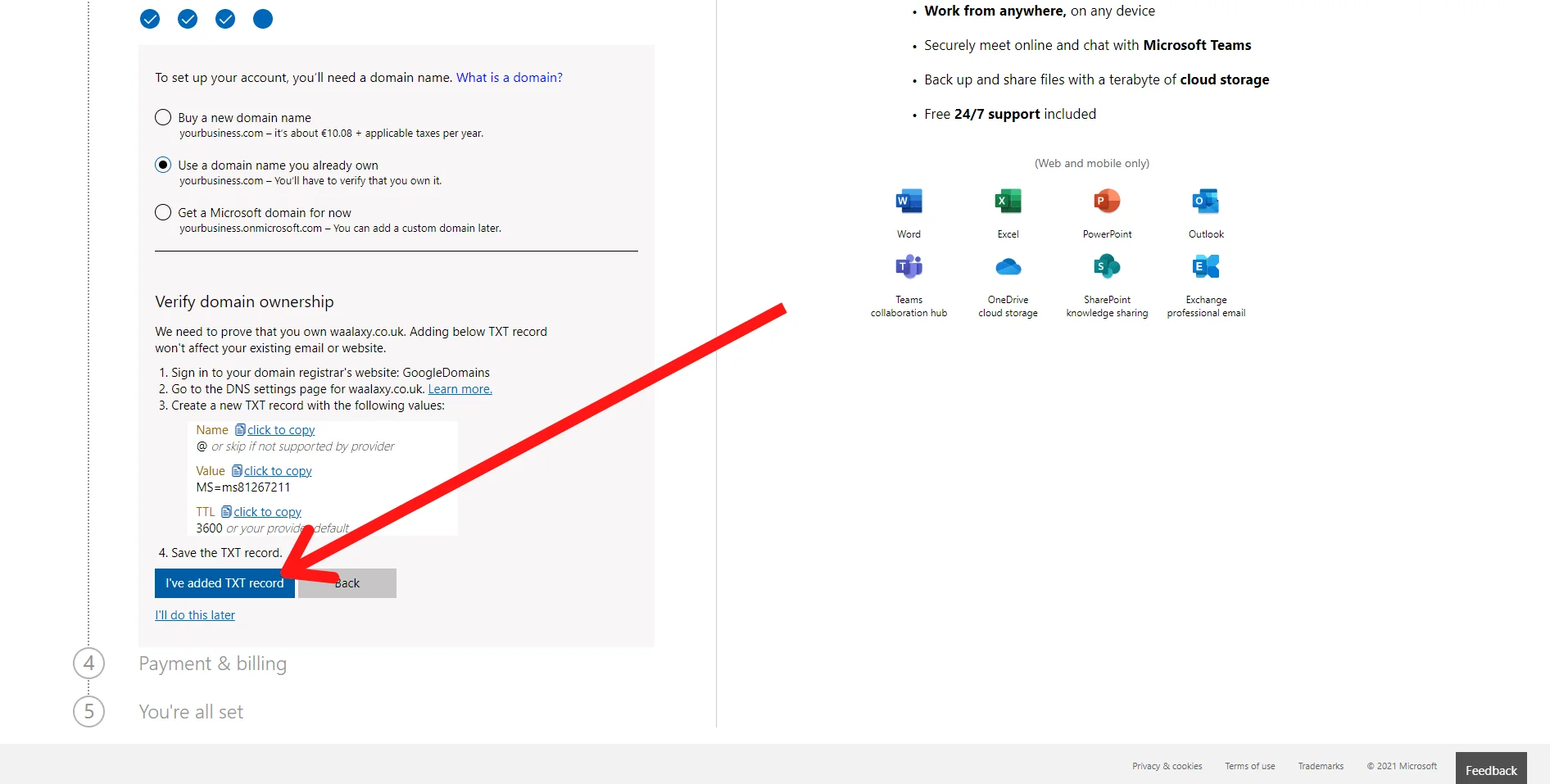Click the © 2021 Microsoft text

1402,766
